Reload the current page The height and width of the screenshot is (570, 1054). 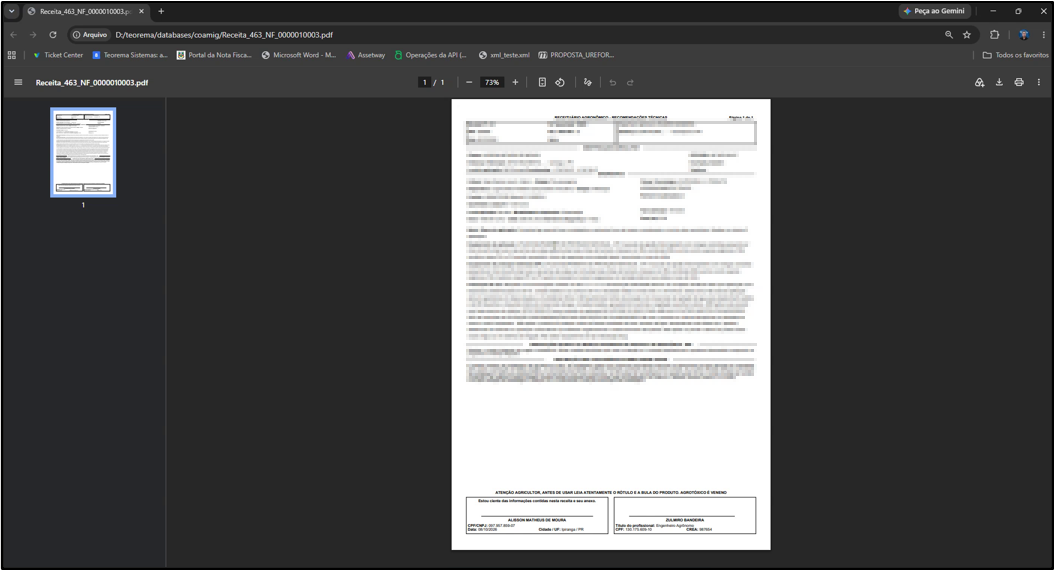pos(52,35)
